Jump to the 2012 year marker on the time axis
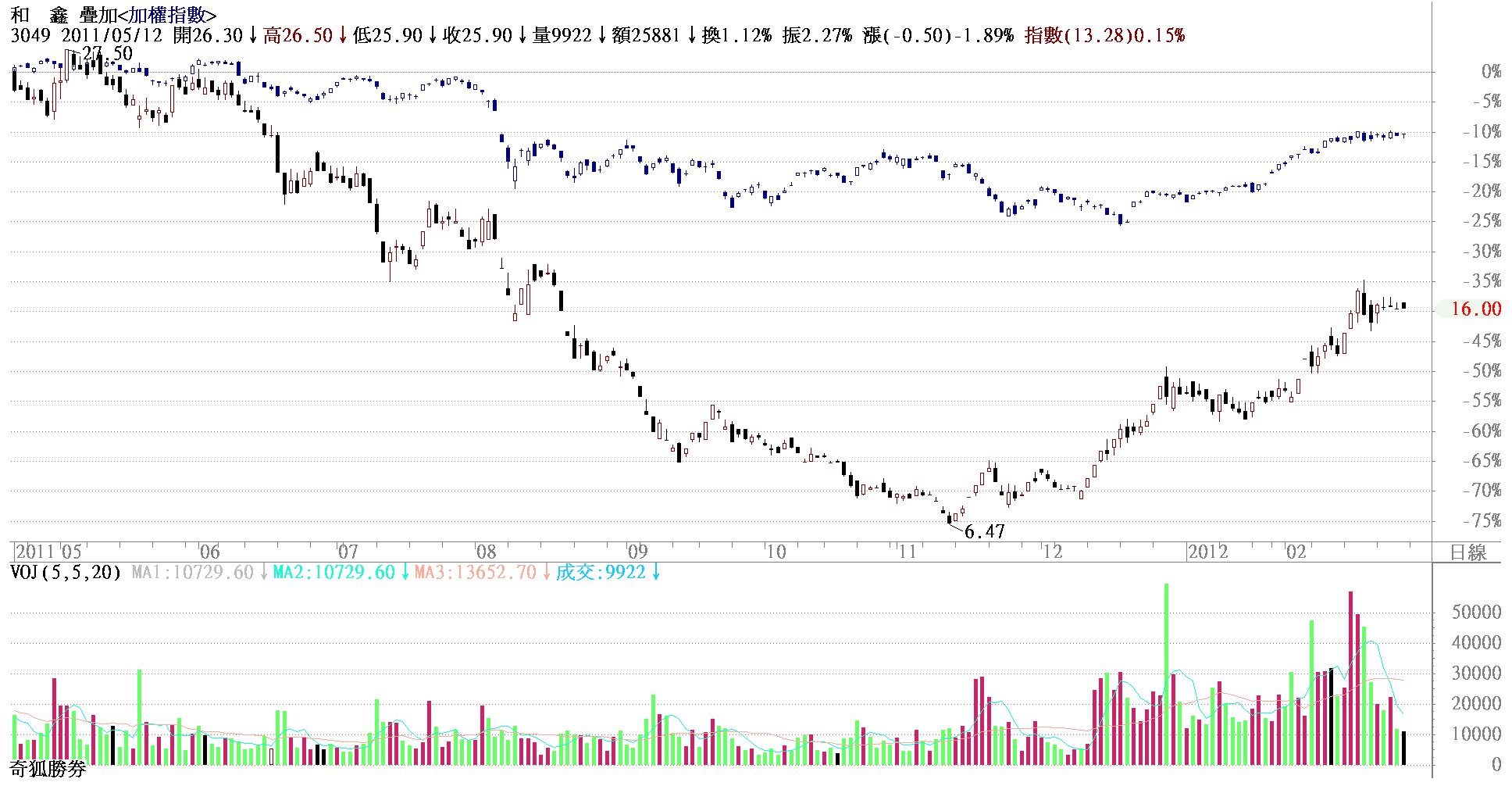Screen dimensions: 1512x786 (1208, 552)
